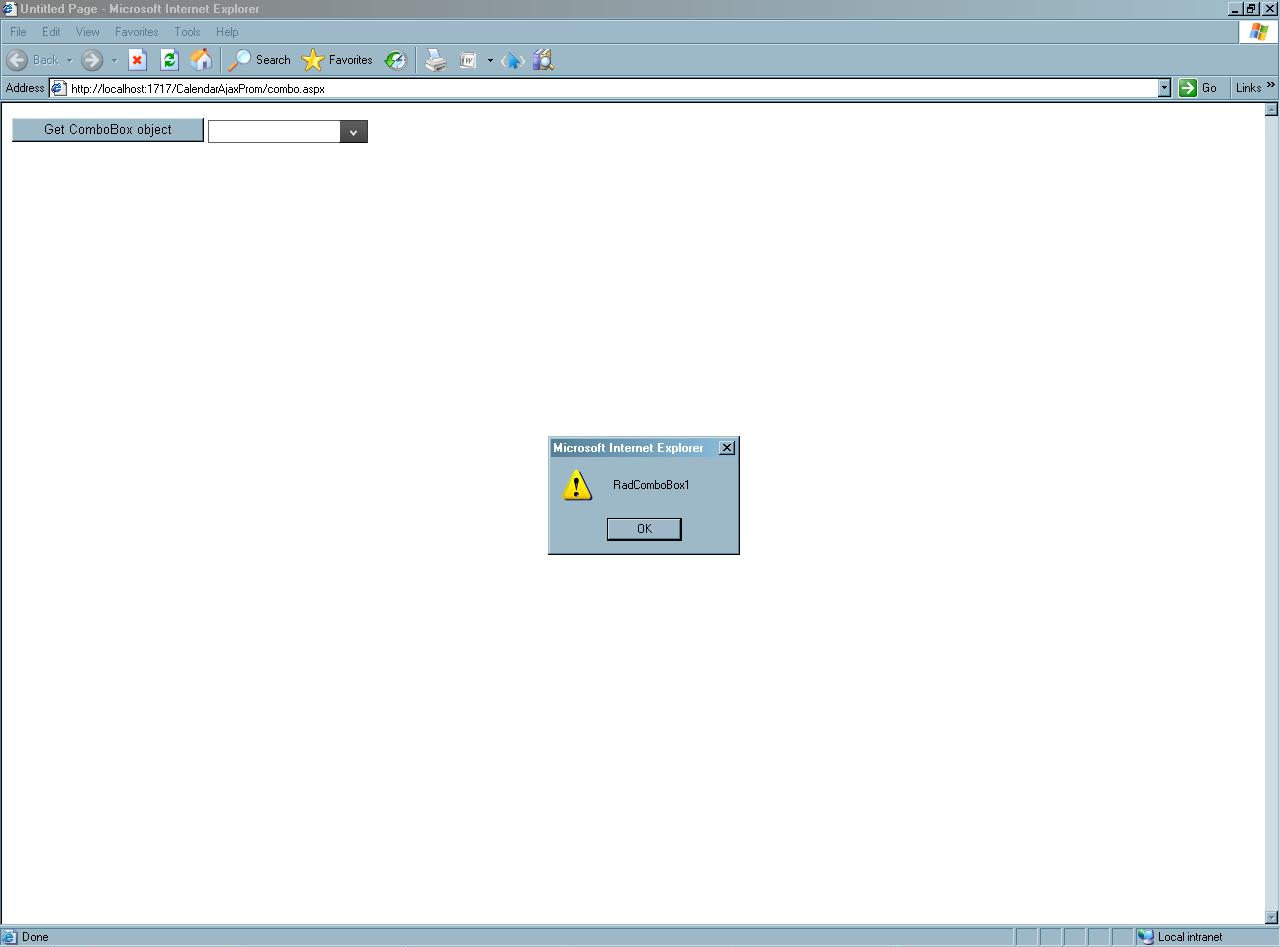The width and height of the screenshot is (1280, 947).
Task: Click the page icon in address bar
Action: click(59, 88)
